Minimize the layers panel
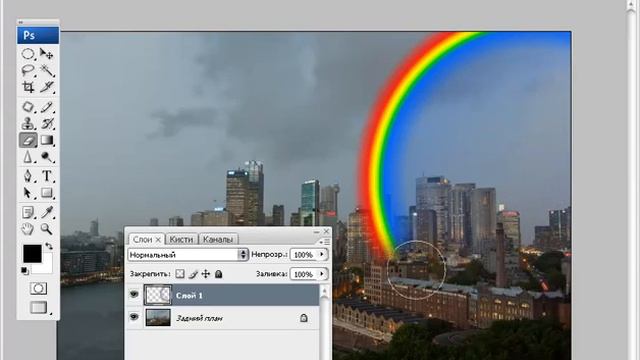Screen dimensions: 640x360 tap(316, 231)
